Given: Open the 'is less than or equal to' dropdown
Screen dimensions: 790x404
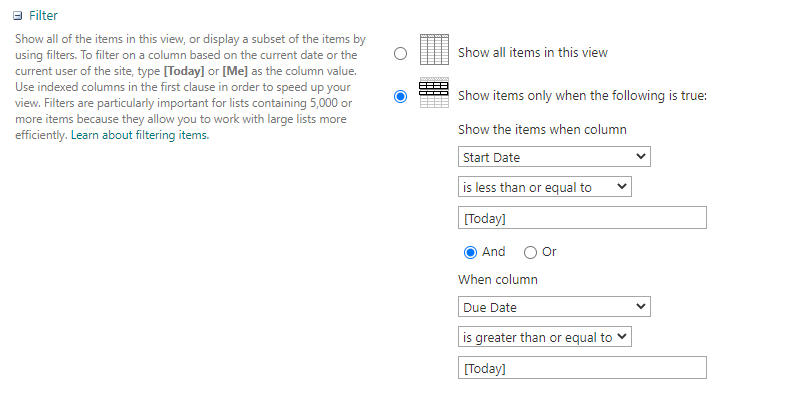Looking at the screenshot, I should click(544, 187).
